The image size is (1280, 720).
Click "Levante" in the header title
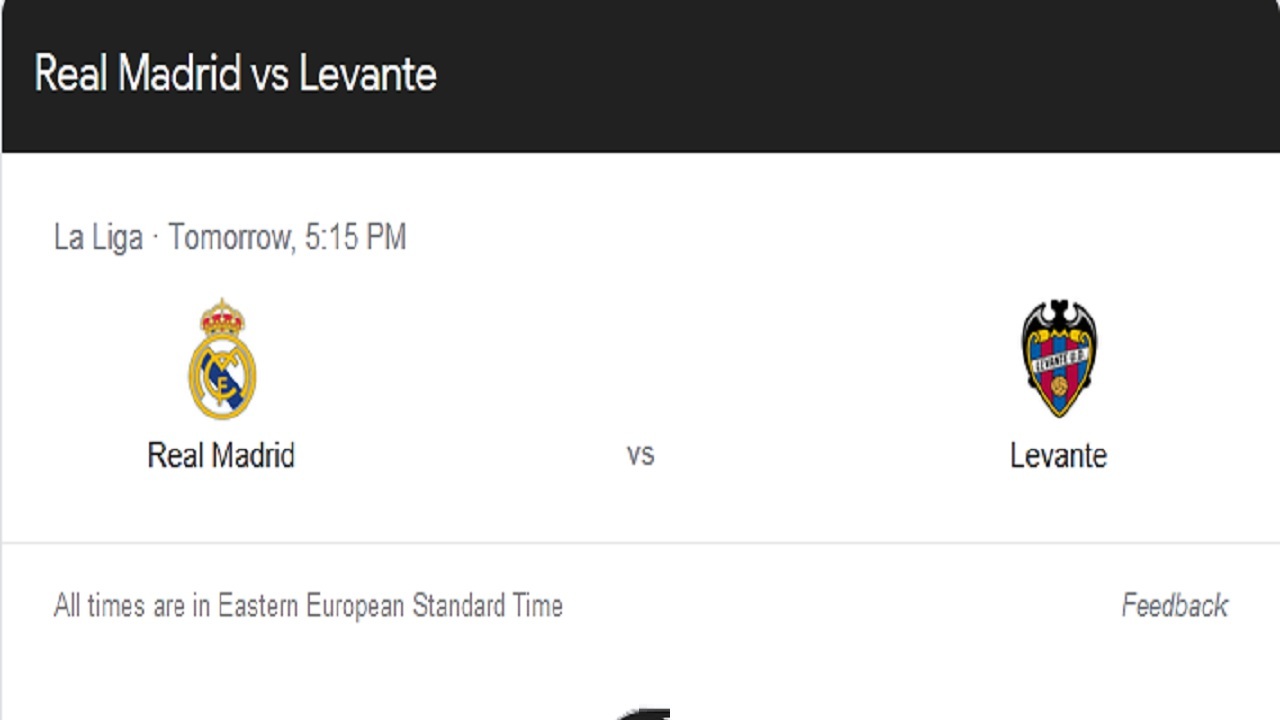(x=367, y=74)
